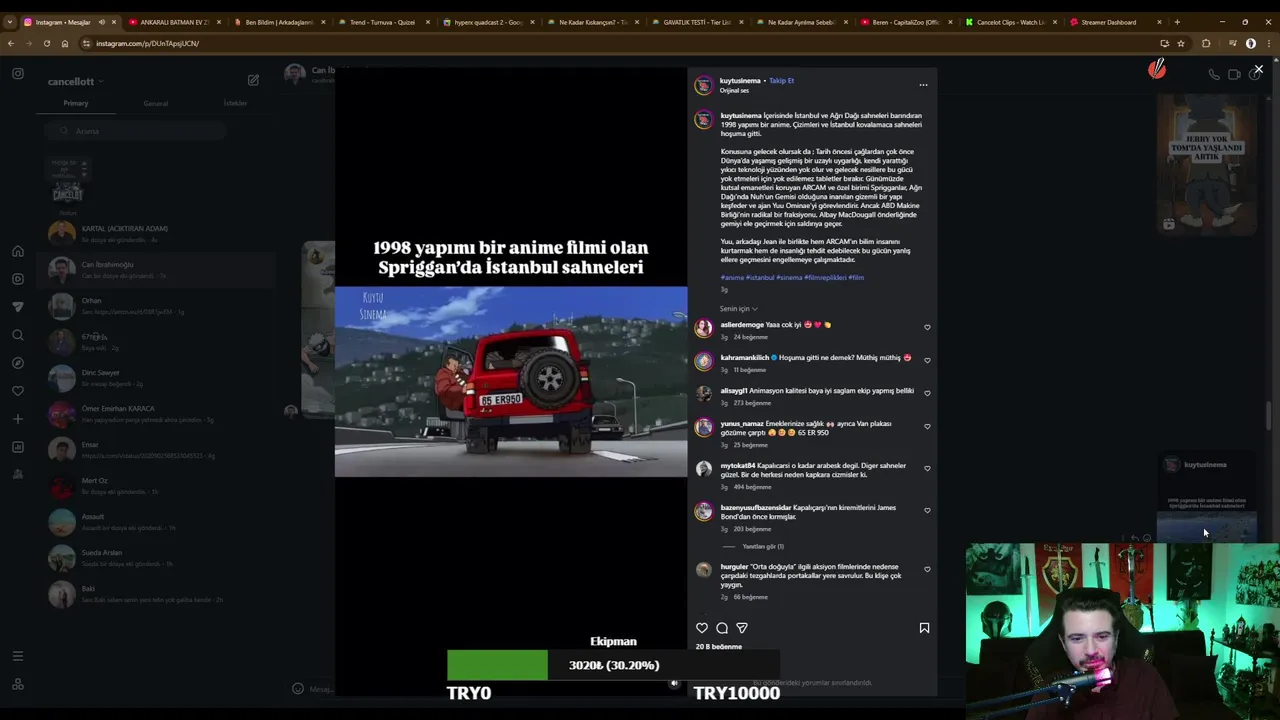Expand 'Yanıtları gör (1)' replies
1280x720 pixels.
[x=763, y=547]
